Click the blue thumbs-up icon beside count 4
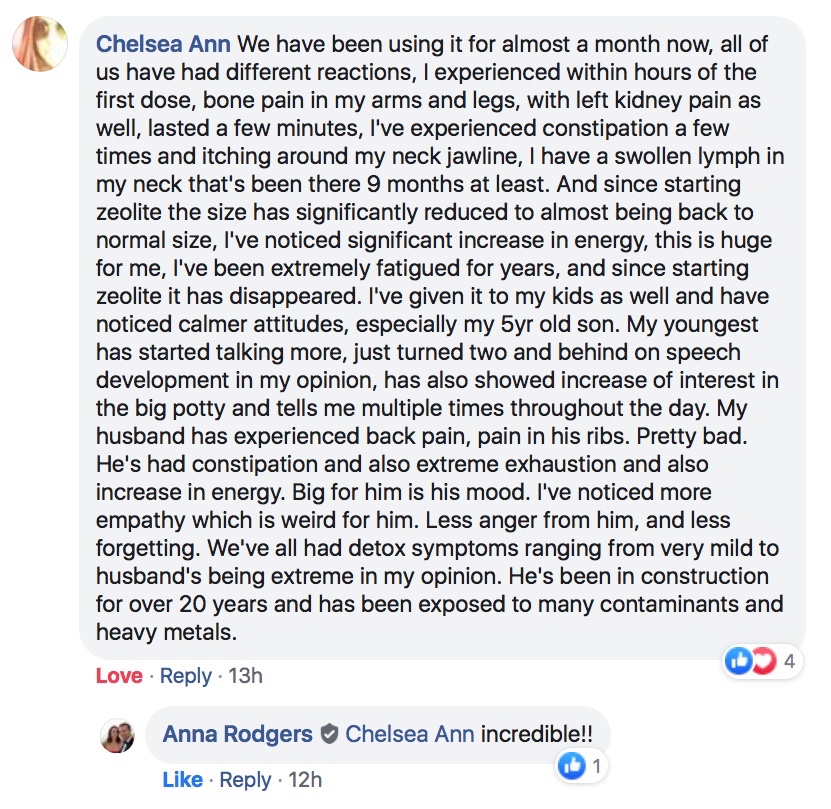The image size is (831, 809). click(739, 661)
